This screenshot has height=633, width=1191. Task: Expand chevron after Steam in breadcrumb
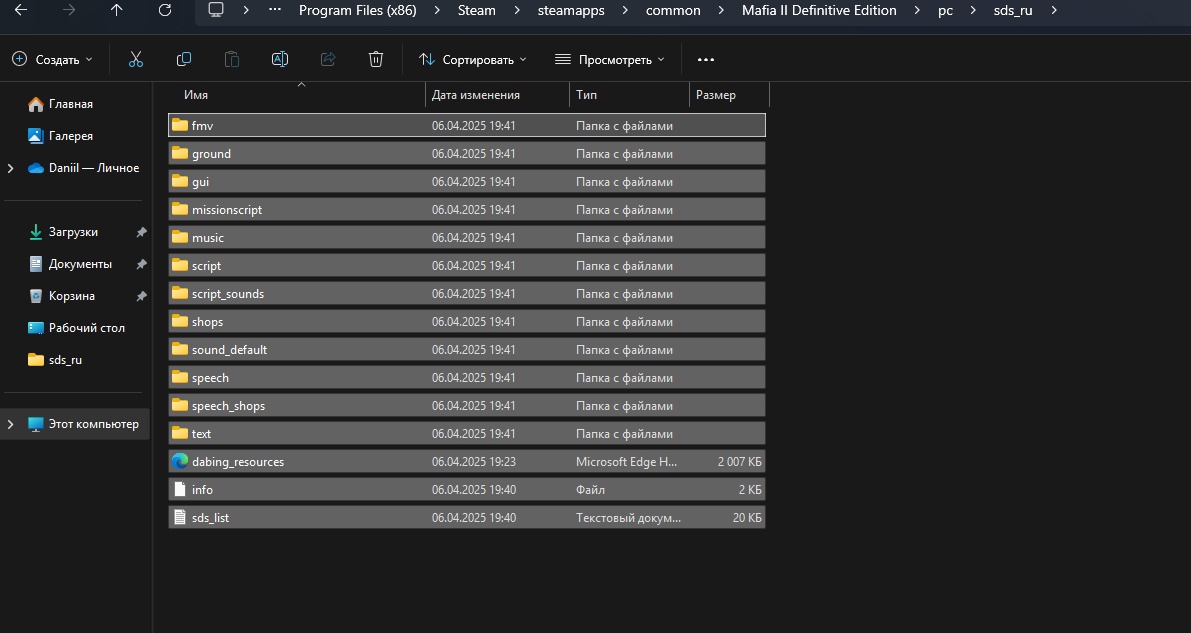click(517, 10)
